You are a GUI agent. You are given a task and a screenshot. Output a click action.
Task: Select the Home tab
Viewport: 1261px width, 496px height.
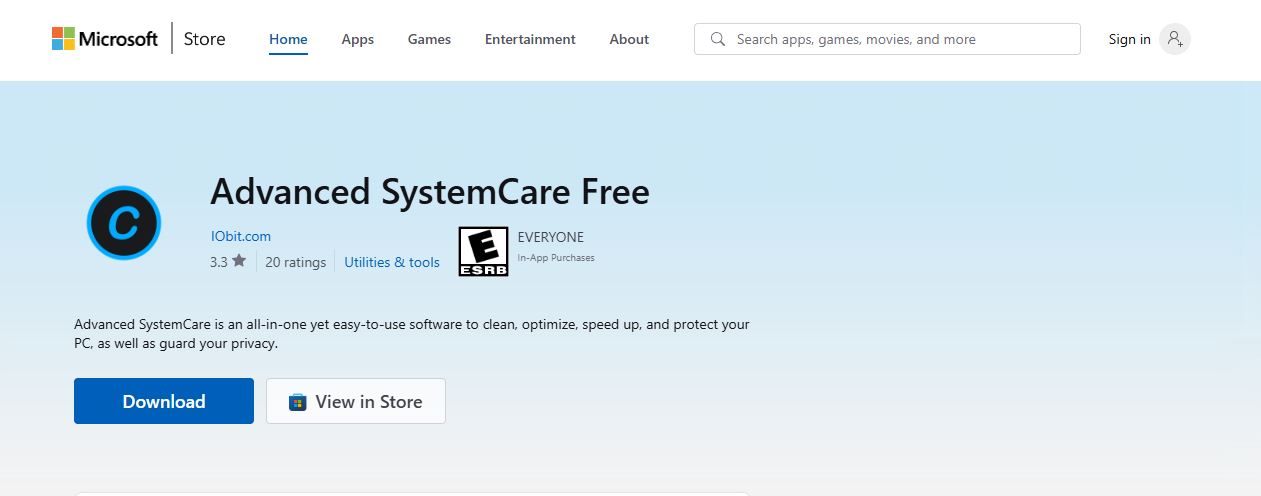[288, 39]
